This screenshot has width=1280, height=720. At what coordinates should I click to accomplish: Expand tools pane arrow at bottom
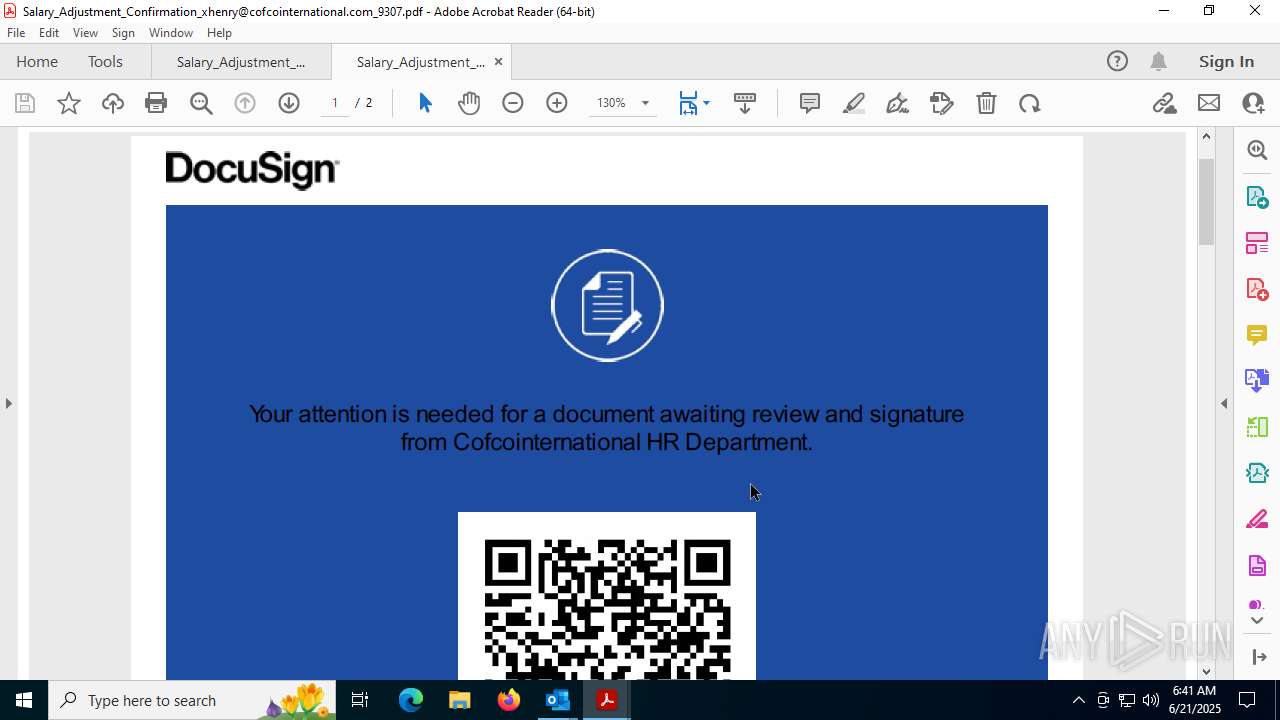[1258, 657]
